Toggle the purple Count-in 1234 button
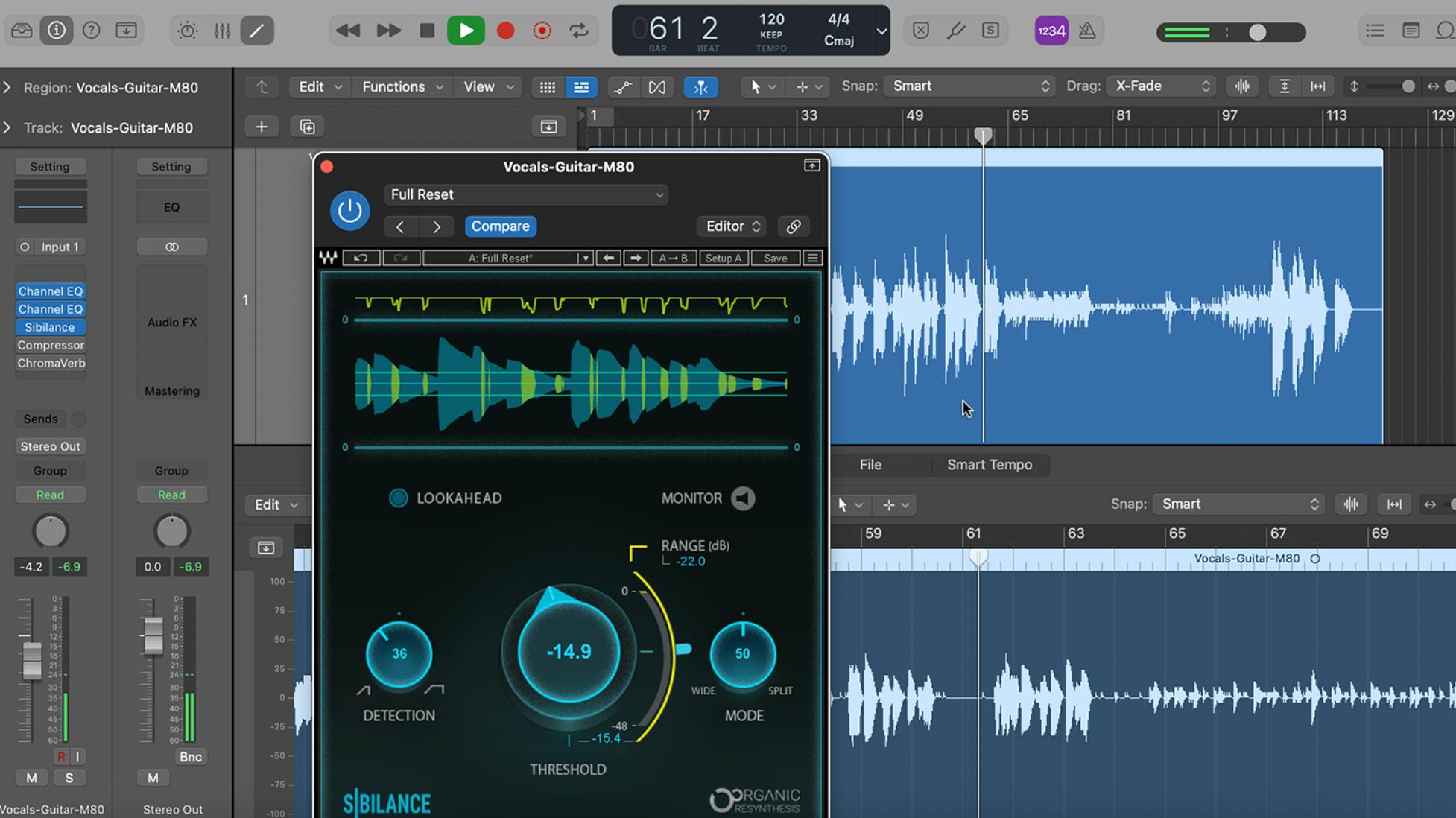This screenshot has width=1456, height=818. point(1051,31)
